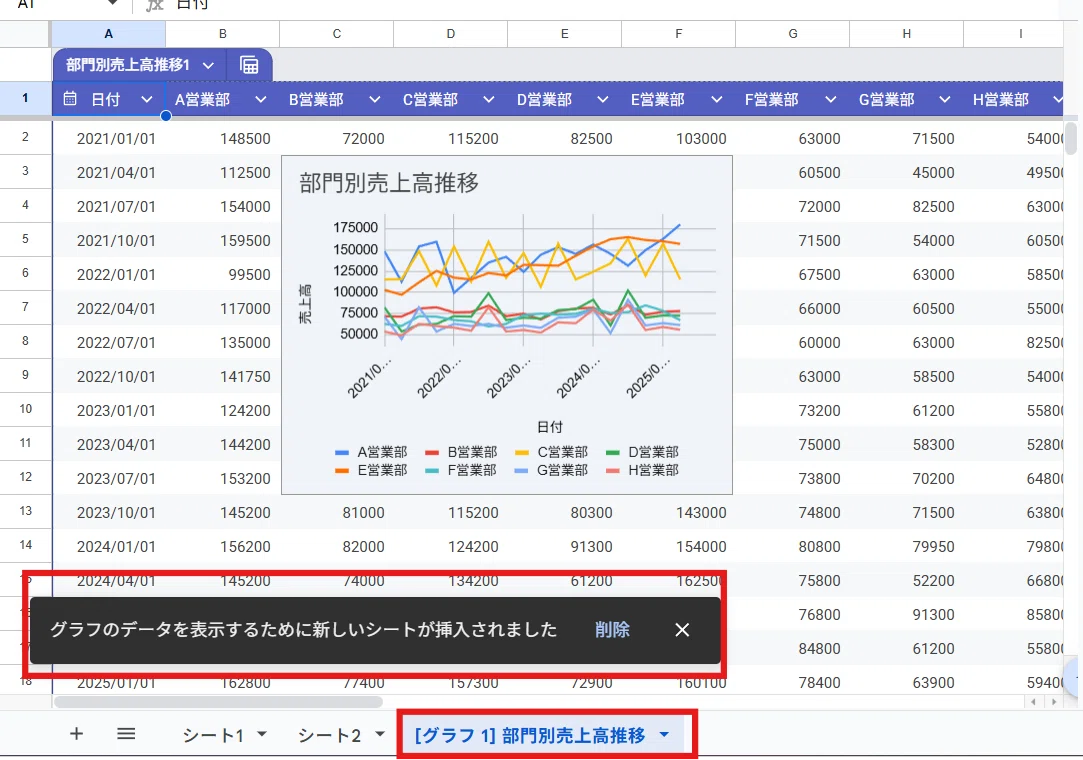Image resolution: width=1083 pixels, height=760 pixels.
Task: Click the horizontal scrollbar thumb
Action: [x=218, y=702]
